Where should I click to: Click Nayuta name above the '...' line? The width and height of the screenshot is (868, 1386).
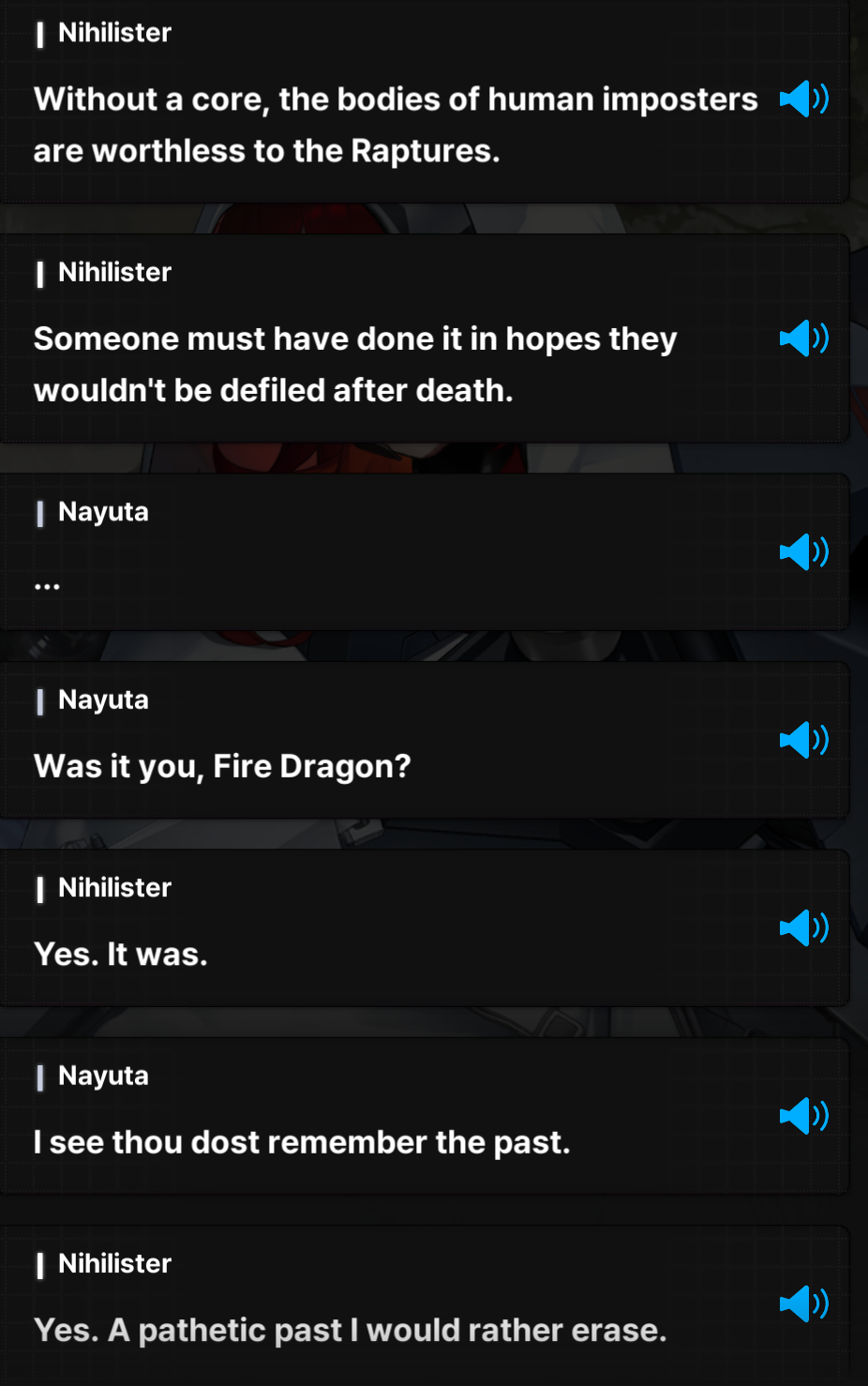(103, 512)
